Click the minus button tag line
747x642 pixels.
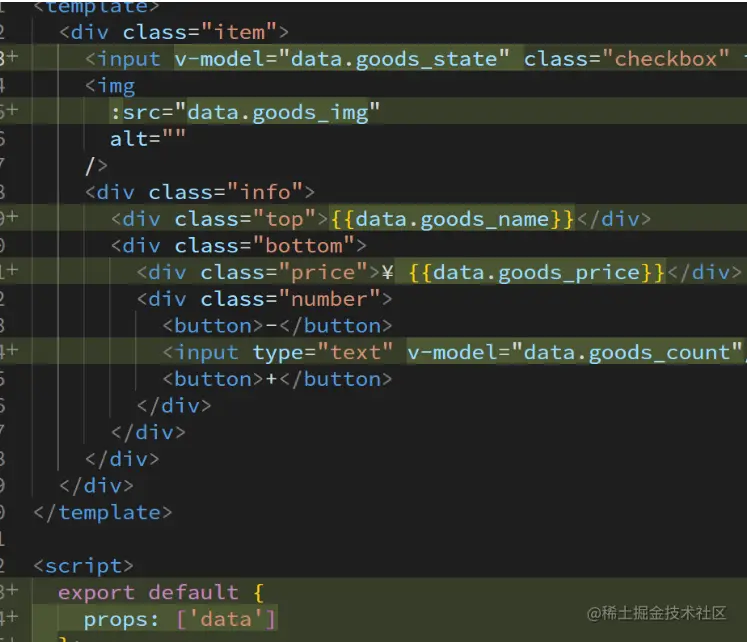[x=277, y=326]
